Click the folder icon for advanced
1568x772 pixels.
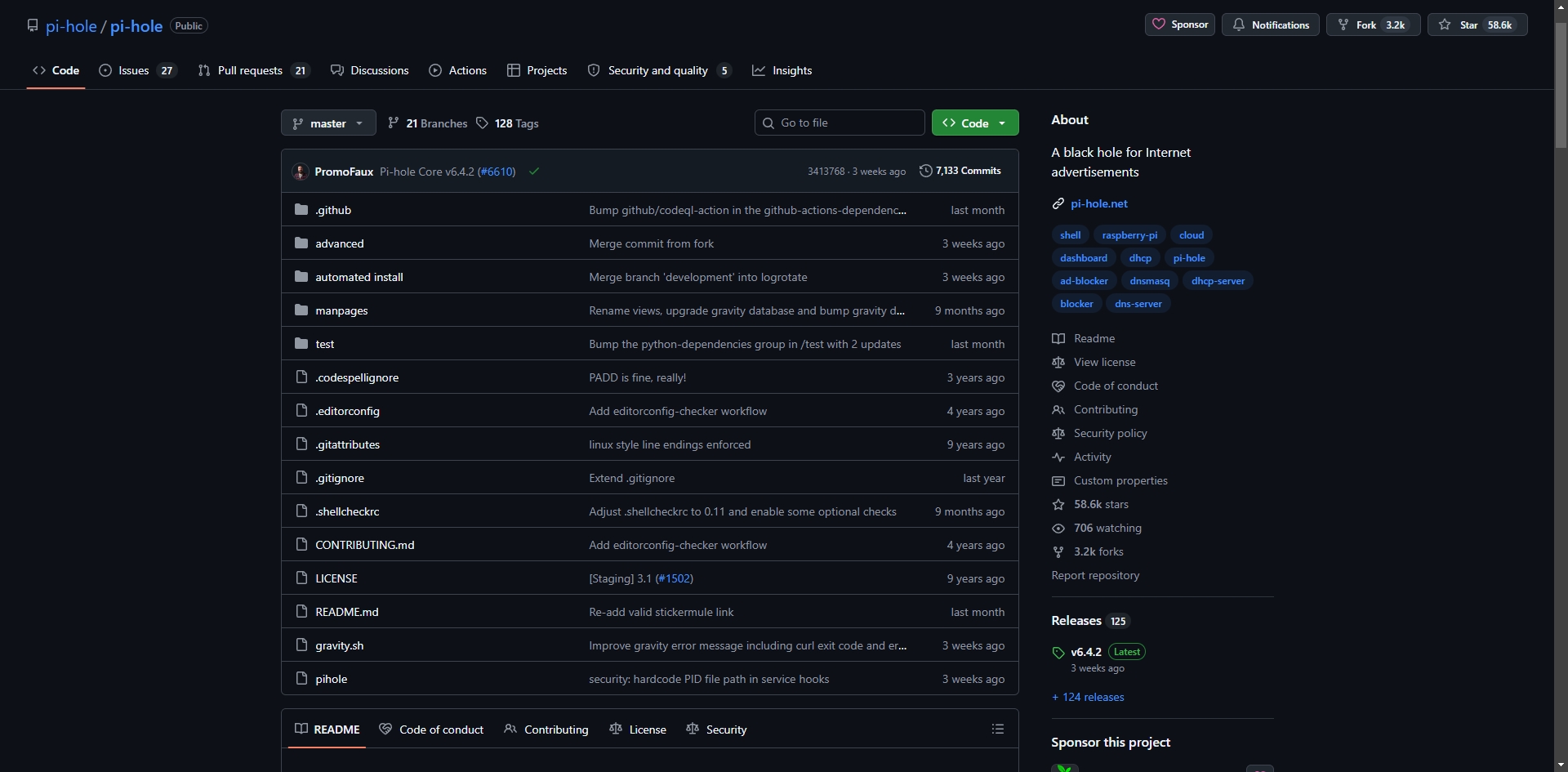[301, 243]
